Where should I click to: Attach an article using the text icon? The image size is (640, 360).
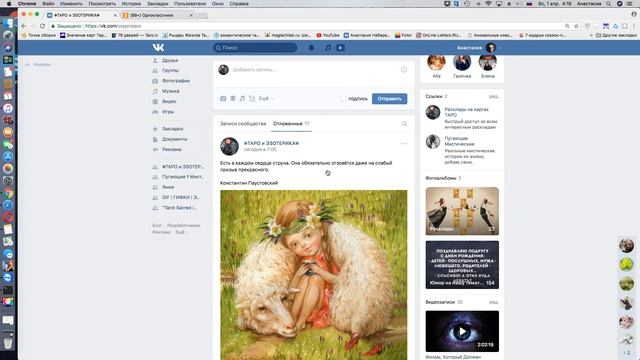pos(252,98)
